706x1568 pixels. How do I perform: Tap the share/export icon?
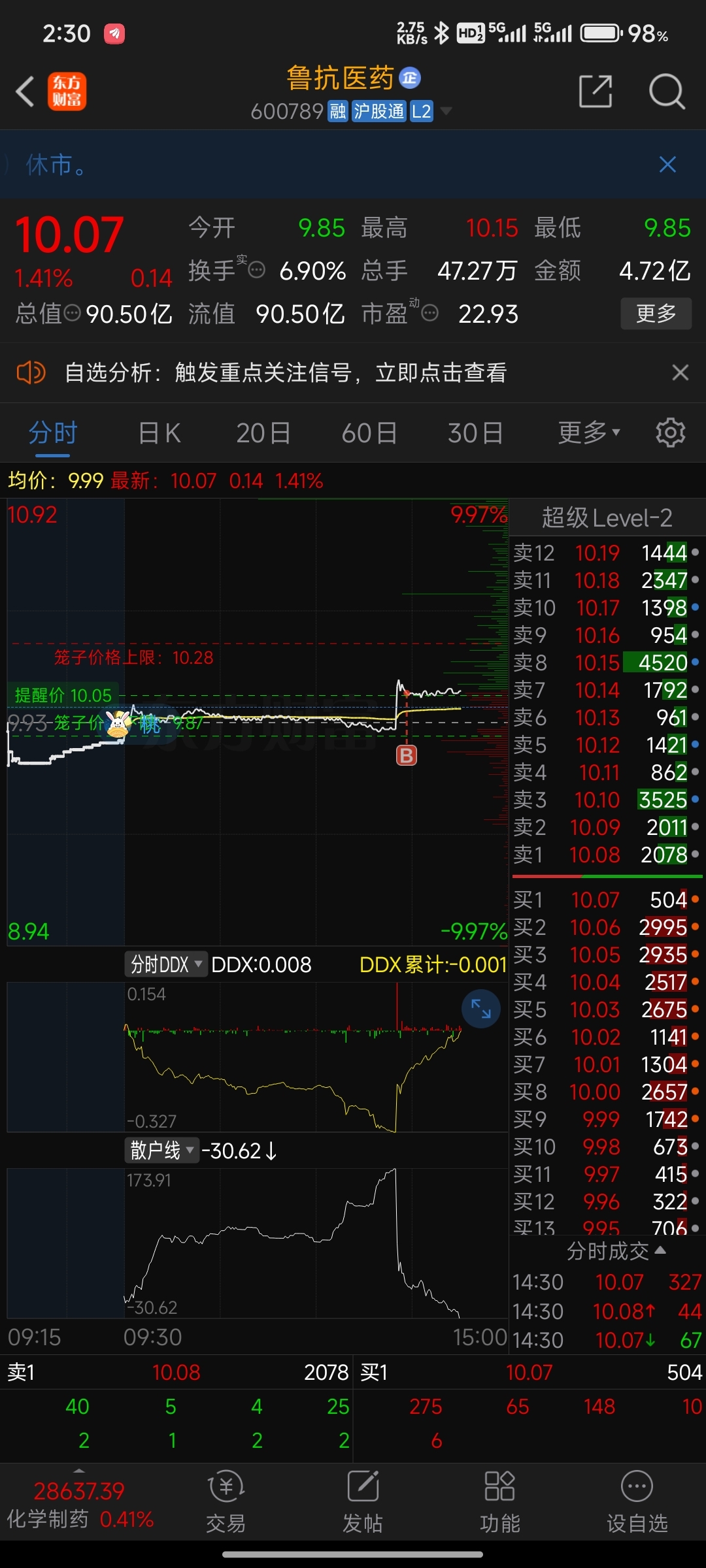pos(596,91)
